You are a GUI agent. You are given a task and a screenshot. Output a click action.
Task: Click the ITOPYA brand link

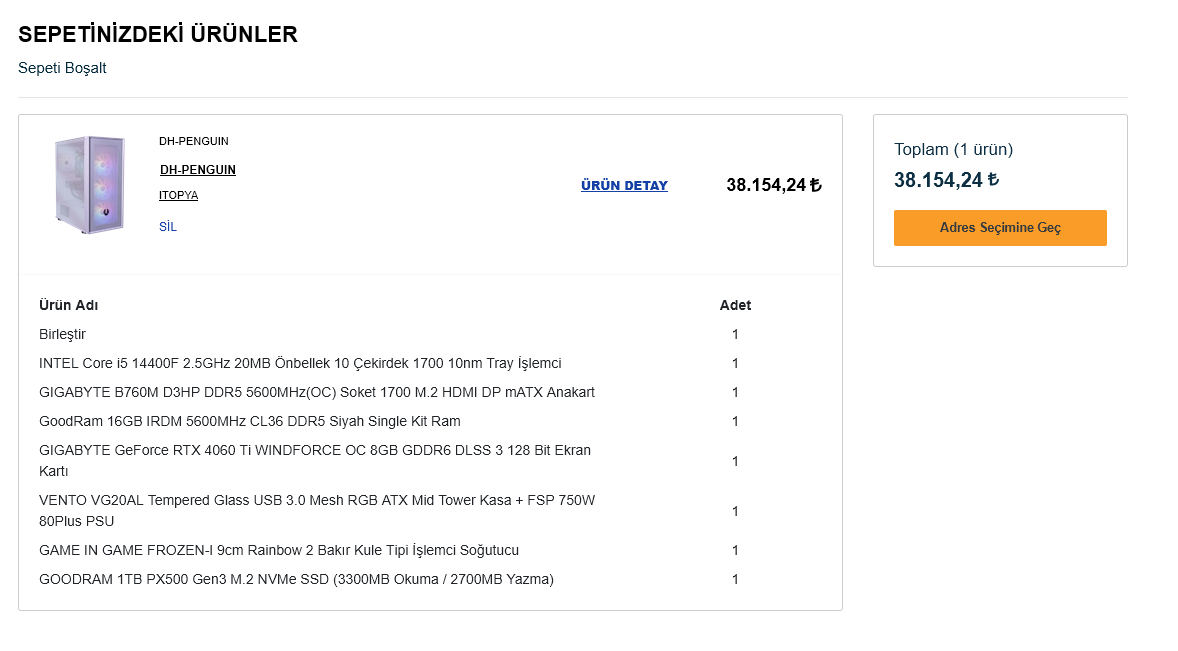178,195
